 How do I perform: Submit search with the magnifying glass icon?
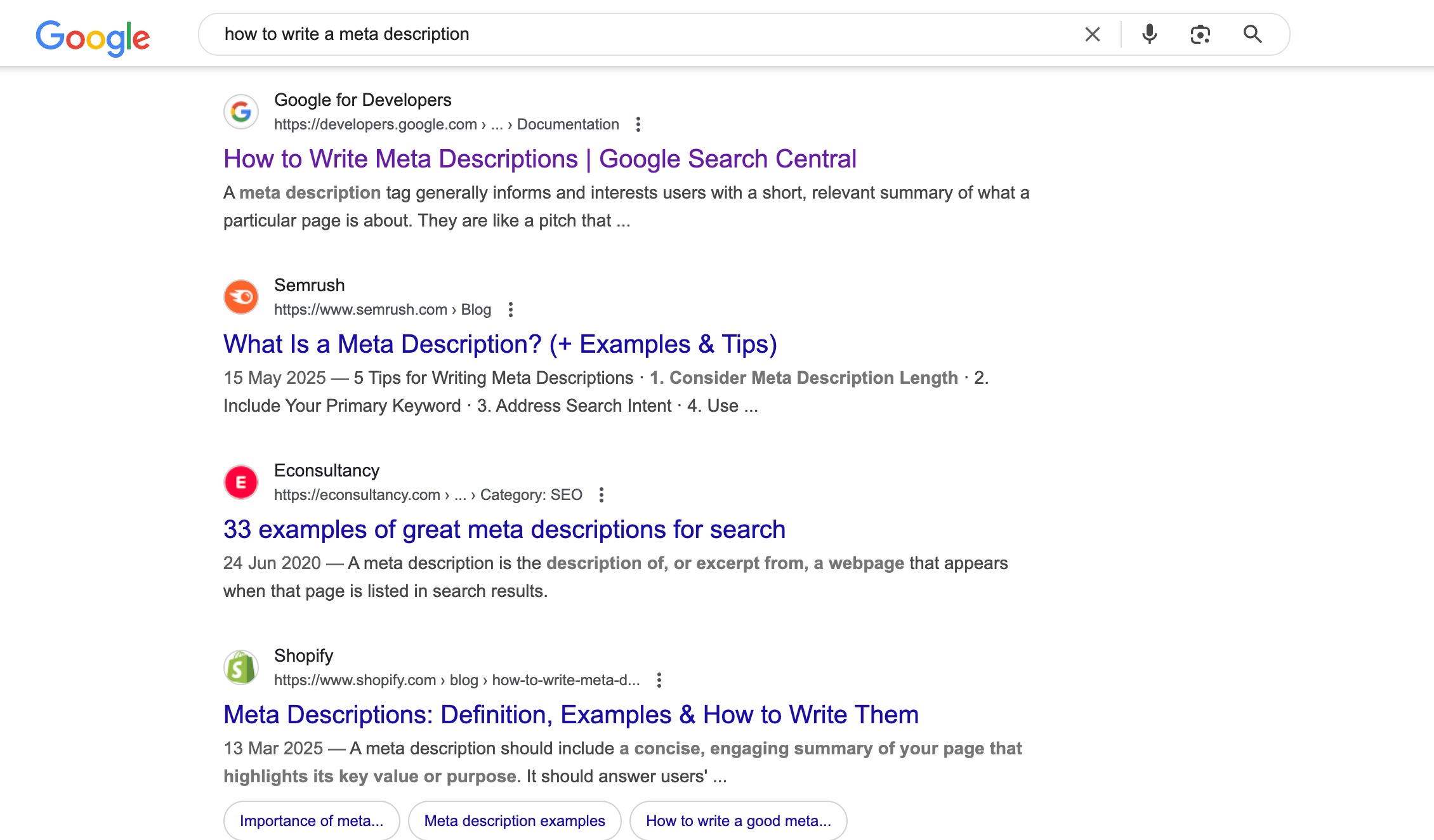point(1252,34)
